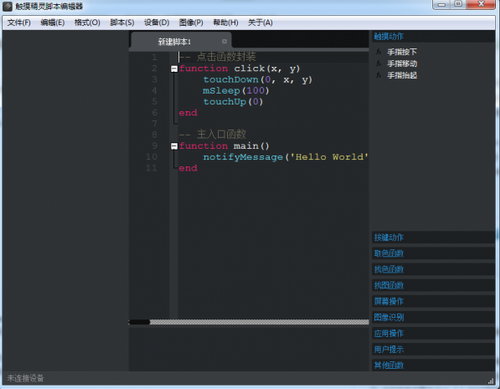Minimize the 触摸精灵脚本编辑器 window
This screenshot has width=500, height=389.
click(442, 4)
